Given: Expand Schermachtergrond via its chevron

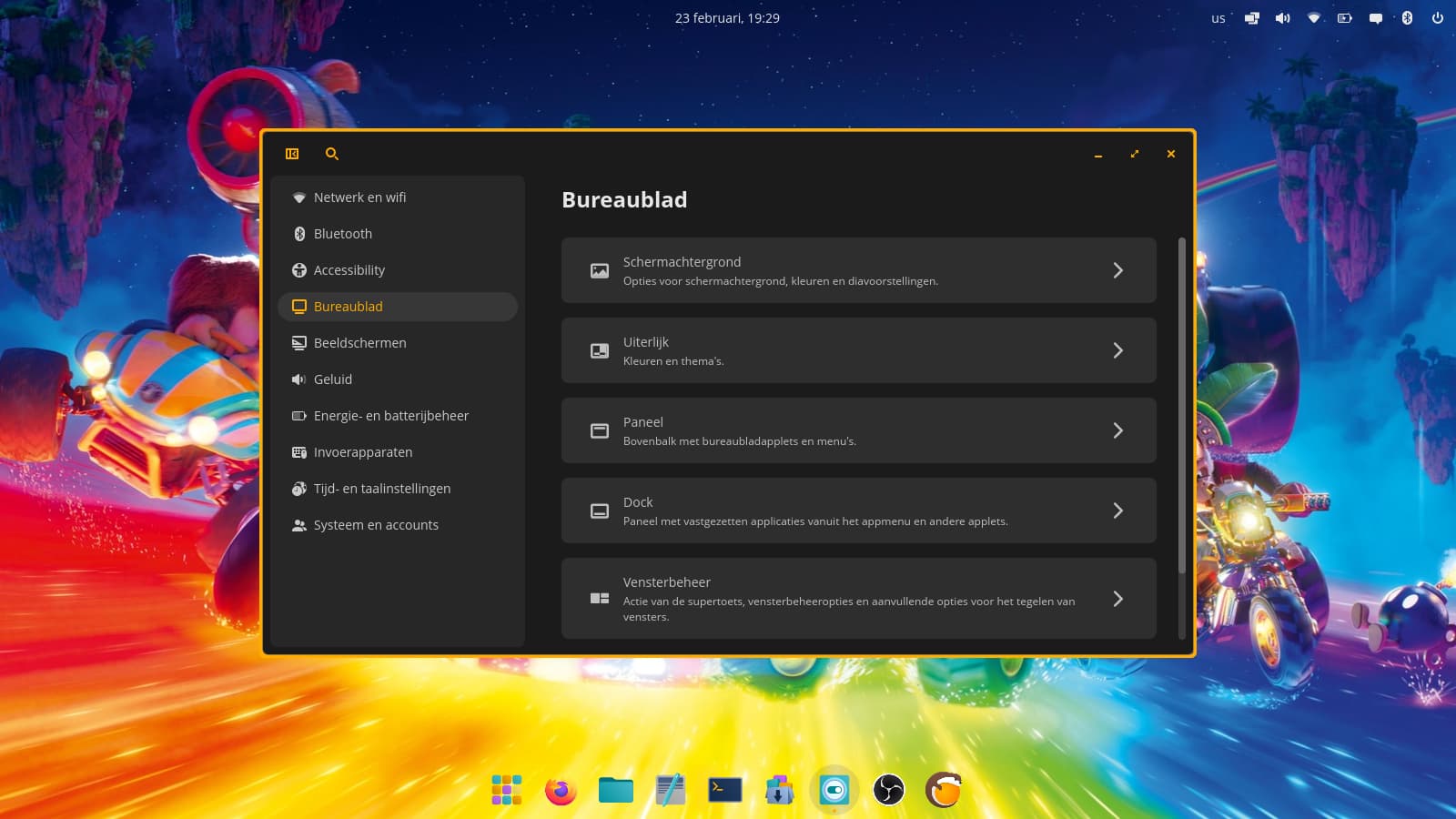Looking at the screenshot, I should [x=1118, y=270].
